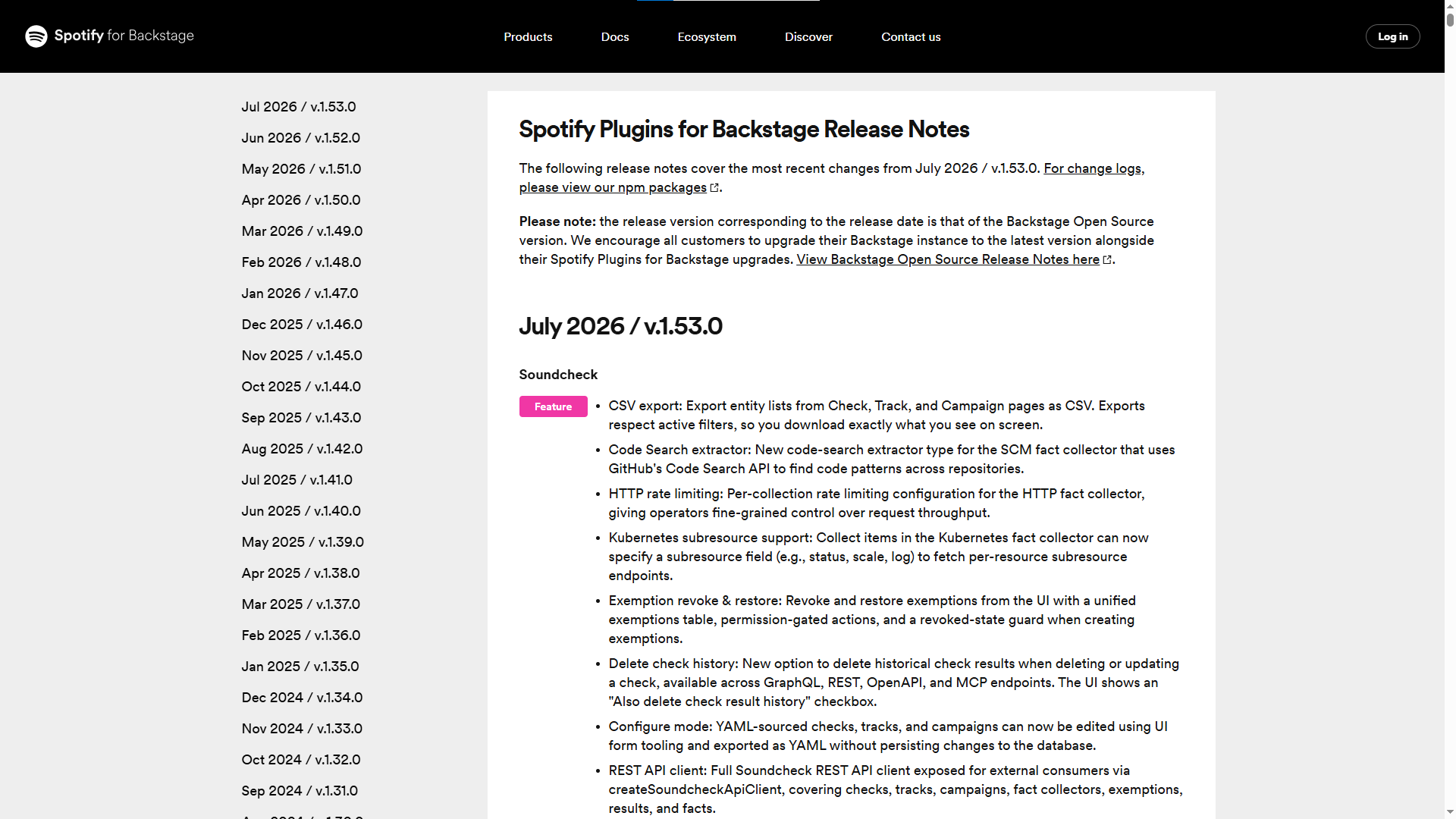Click the Soundcheck section heading
1456x819 pixels.
tap(558, 375)
